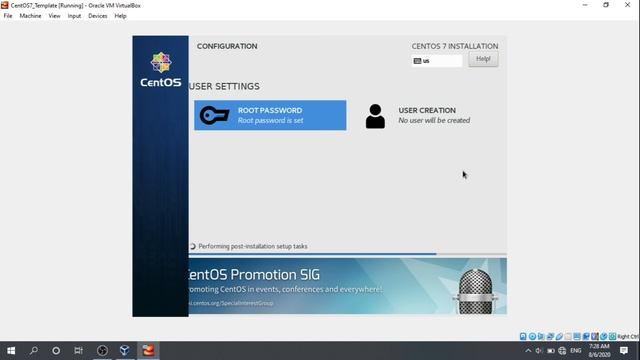
Task: Switch to OBS Studio taskbar app
Action: (102, 351)
